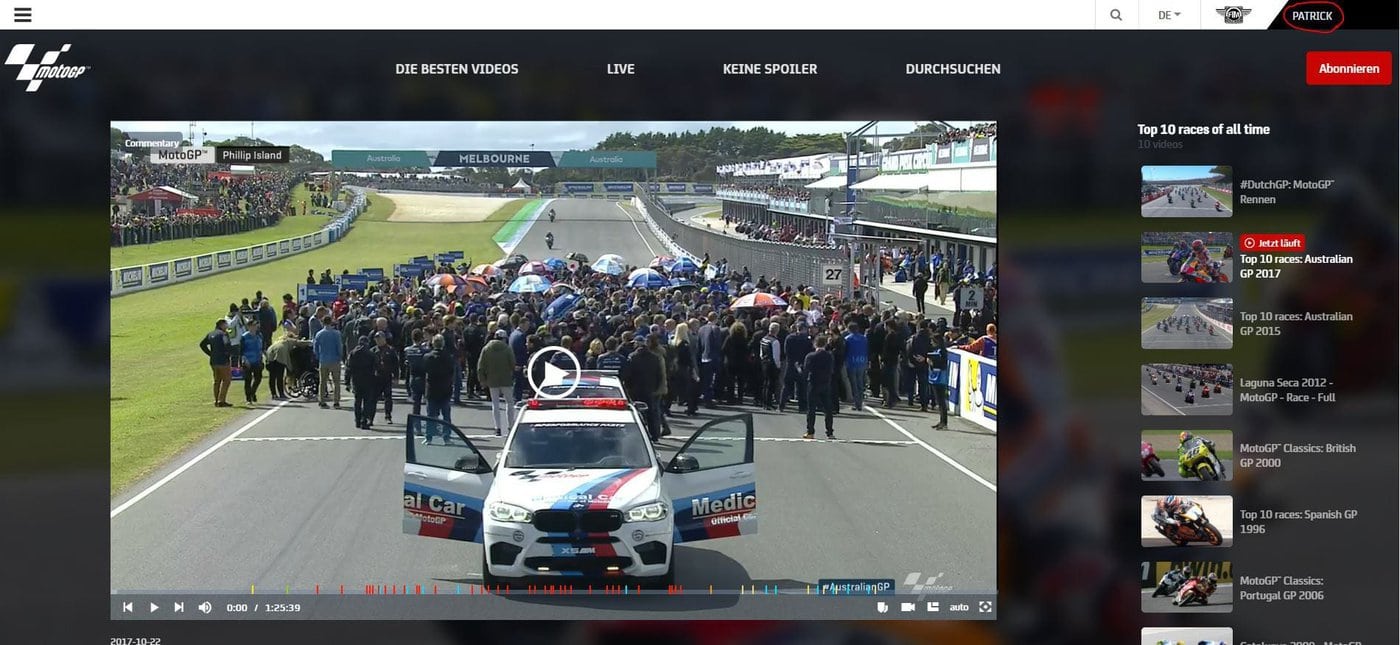The image size is (1400, 645).
Task: Go to the MotoGP home logo
Action: click(47, 67)
